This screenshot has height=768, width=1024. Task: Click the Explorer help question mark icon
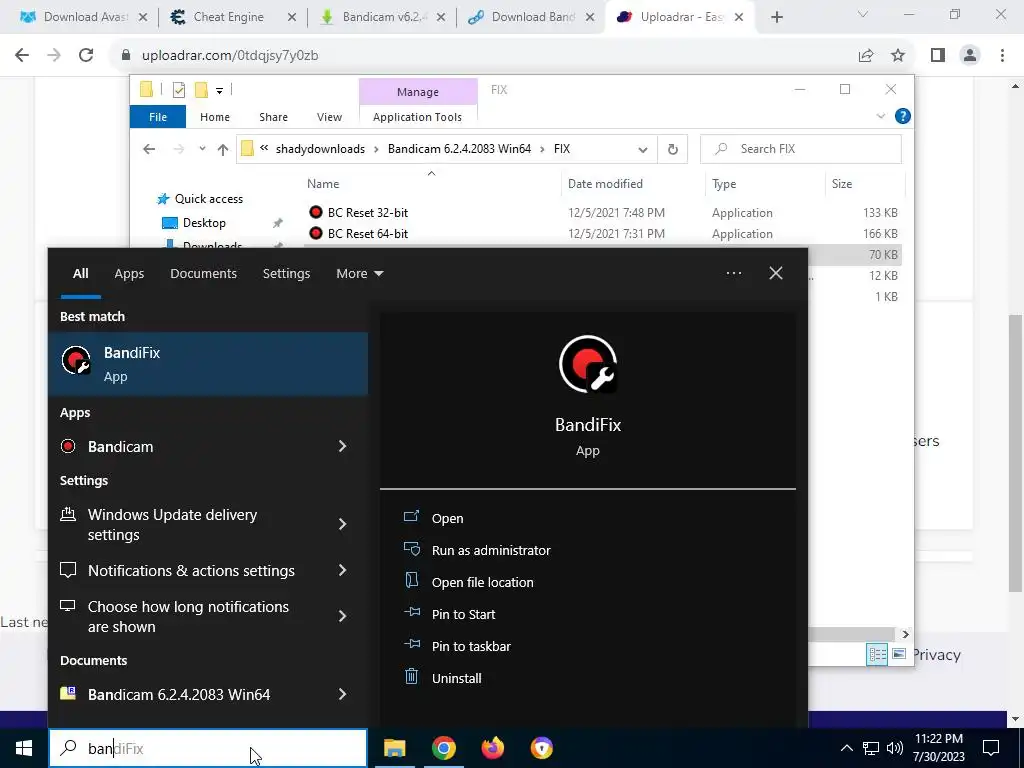903,116
